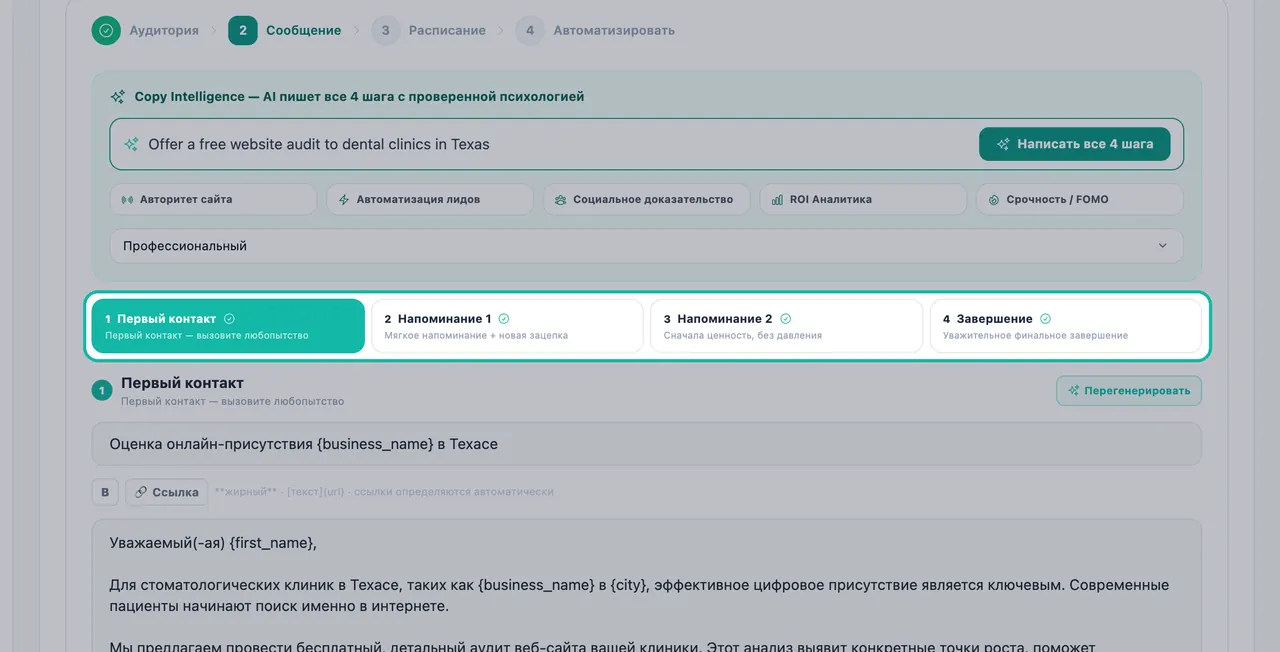Click the sparkle icon on the Перегенерировать button

tap(1074, 391)
